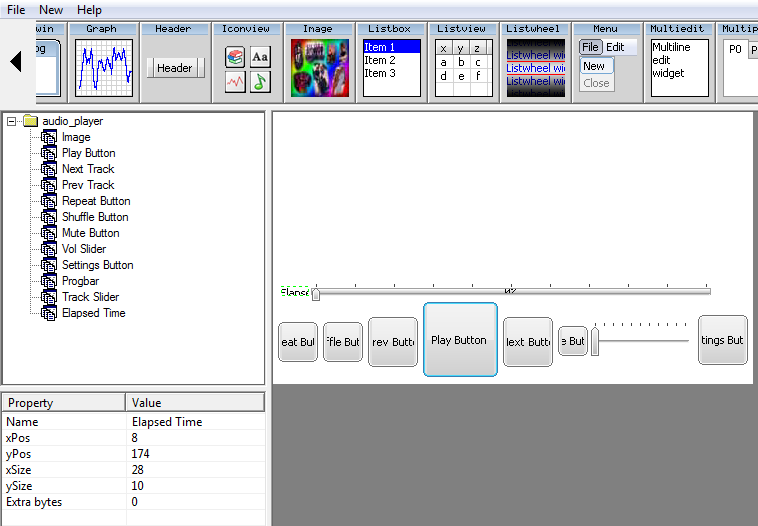Choose the Multiedit widget in palette
Image resolution: width=758 pixels, height=526 pixels.
pyautogui.click(x=679, y=67)
